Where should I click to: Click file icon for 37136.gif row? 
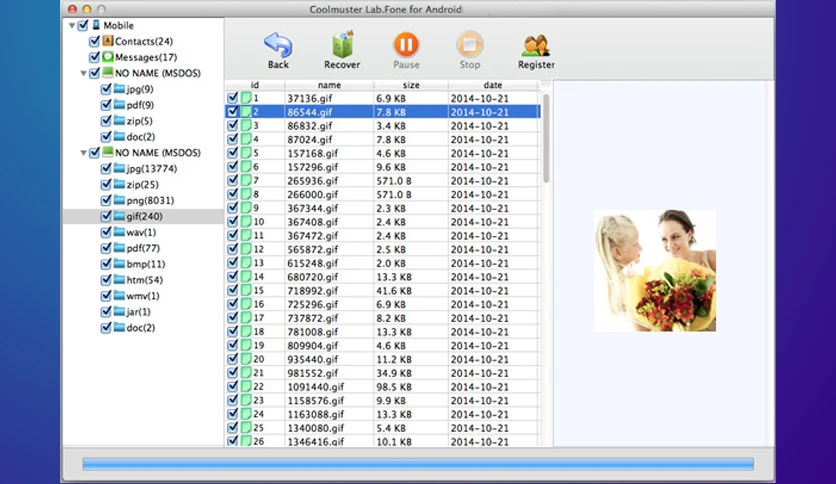[246, 98]
